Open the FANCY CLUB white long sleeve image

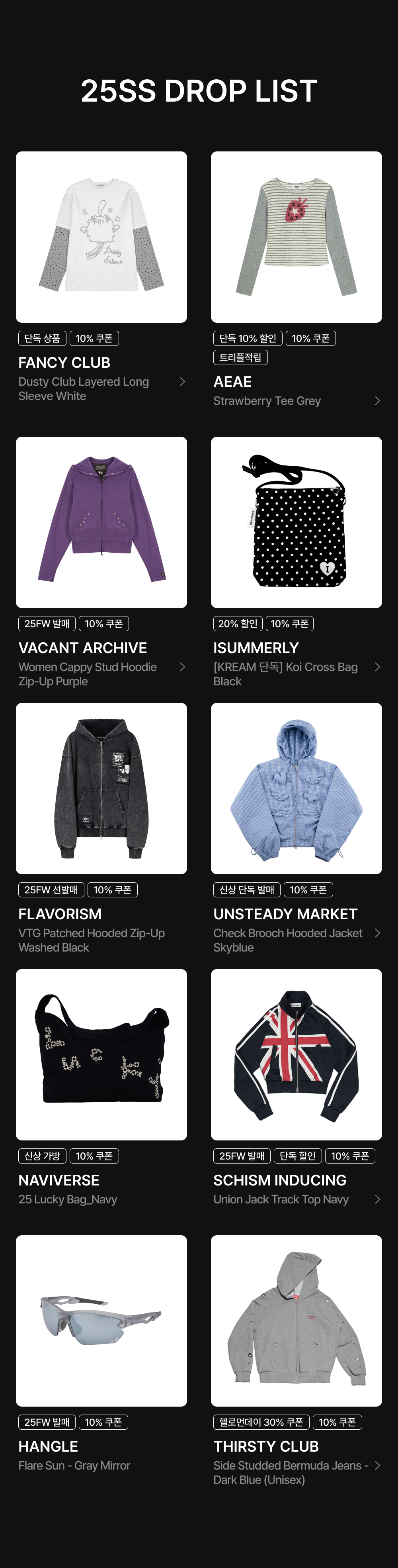coord(101,237)
